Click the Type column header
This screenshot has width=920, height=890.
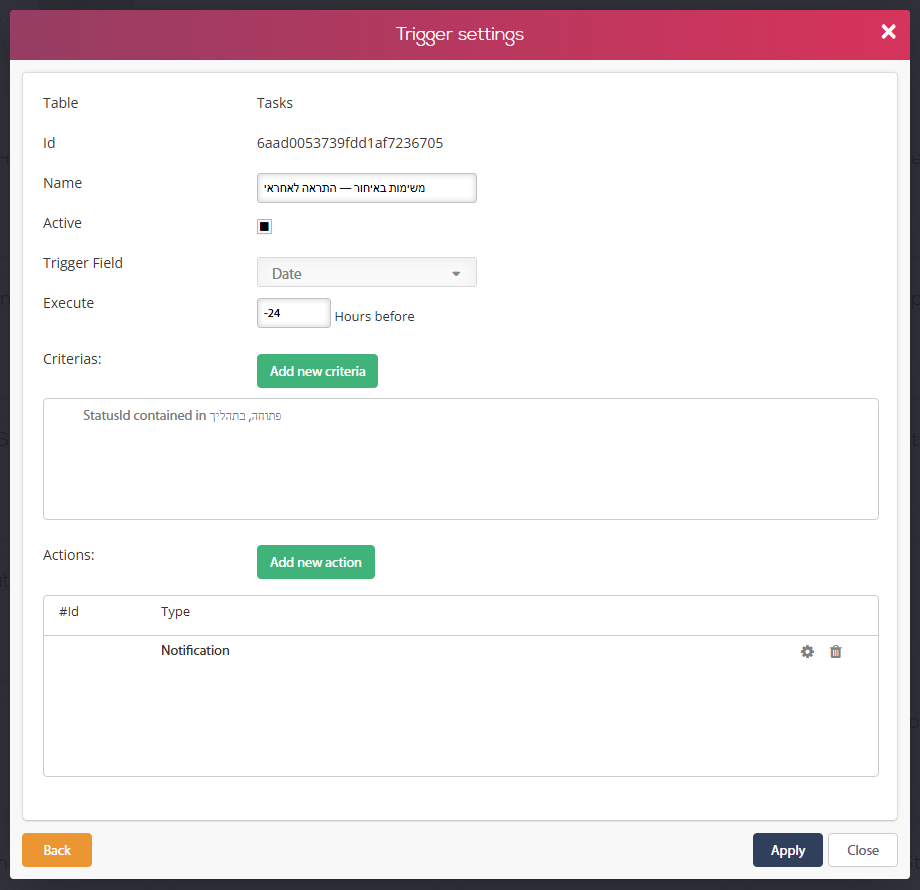[175, 612]
